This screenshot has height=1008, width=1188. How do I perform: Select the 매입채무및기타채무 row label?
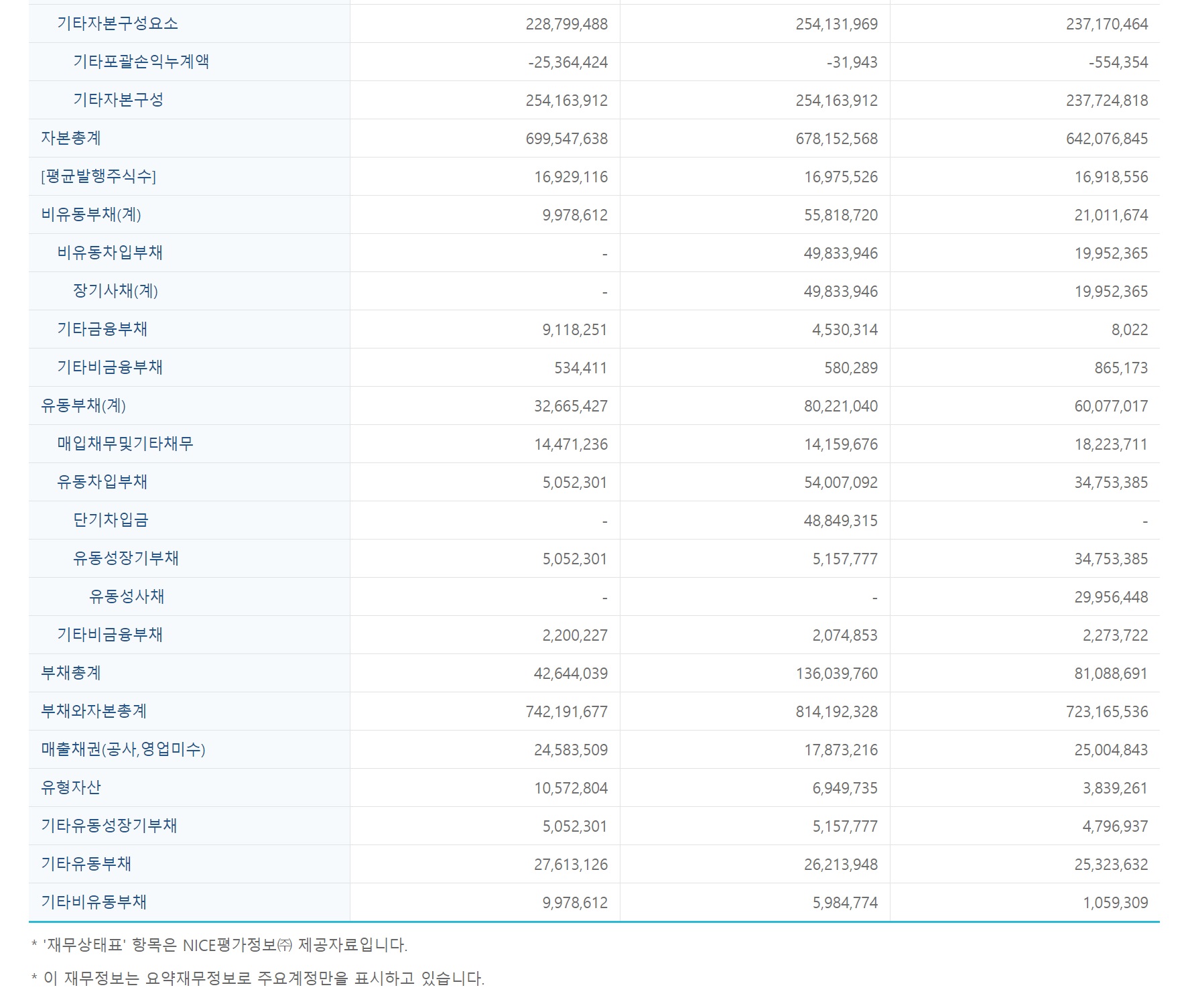[x=126, y=444]
